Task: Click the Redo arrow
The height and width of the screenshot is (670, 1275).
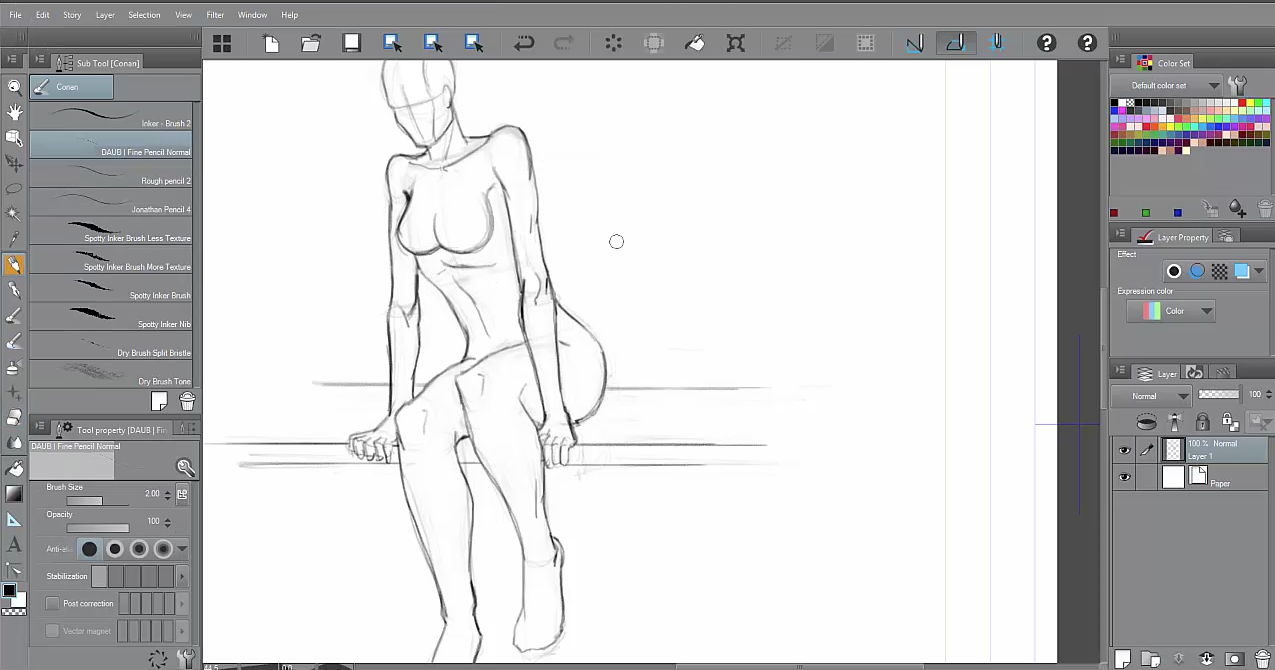Action: click(x=564, y=43)
